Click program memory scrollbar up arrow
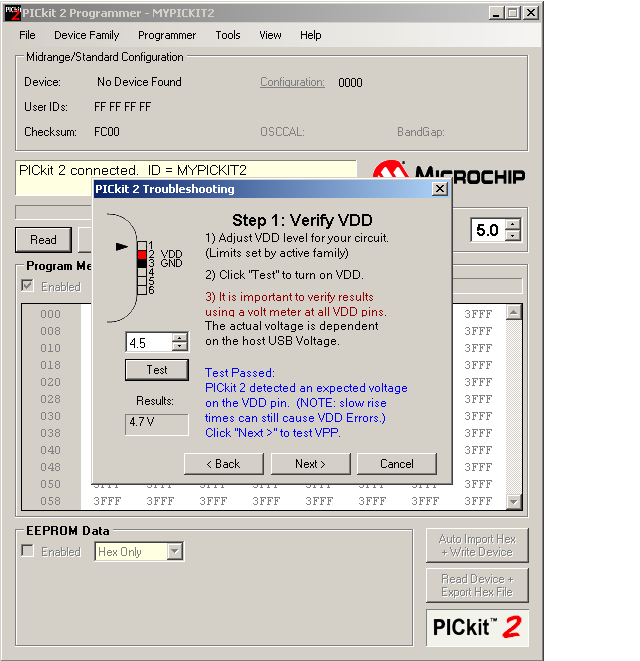 click(514, 312)
